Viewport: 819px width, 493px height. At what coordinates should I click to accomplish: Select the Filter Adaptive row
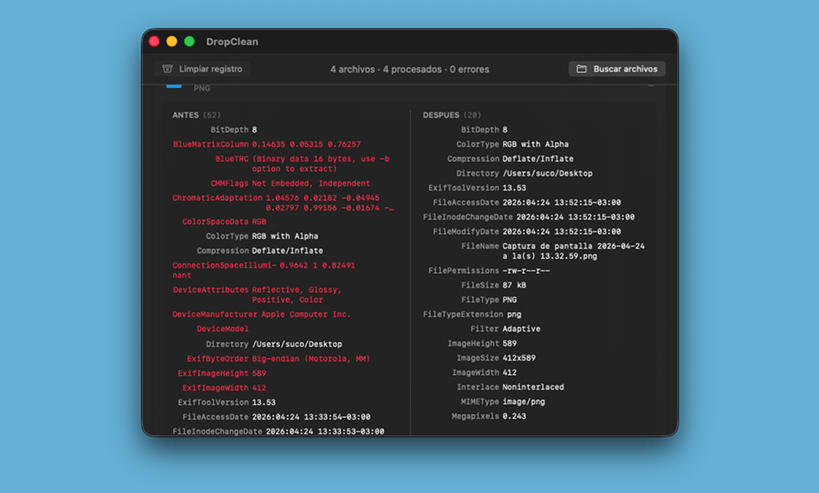[505, 329]
